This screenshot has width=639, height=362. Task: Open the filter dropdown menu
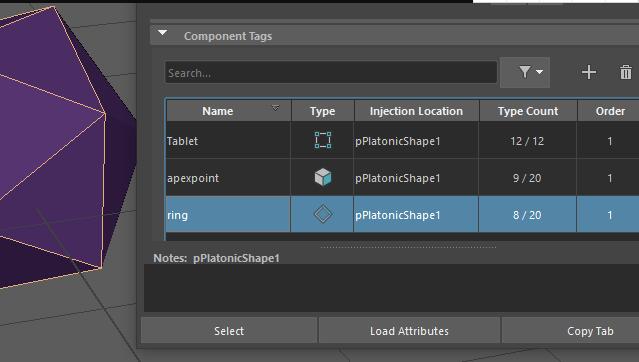pyautogui.click(x=525, y=73)
